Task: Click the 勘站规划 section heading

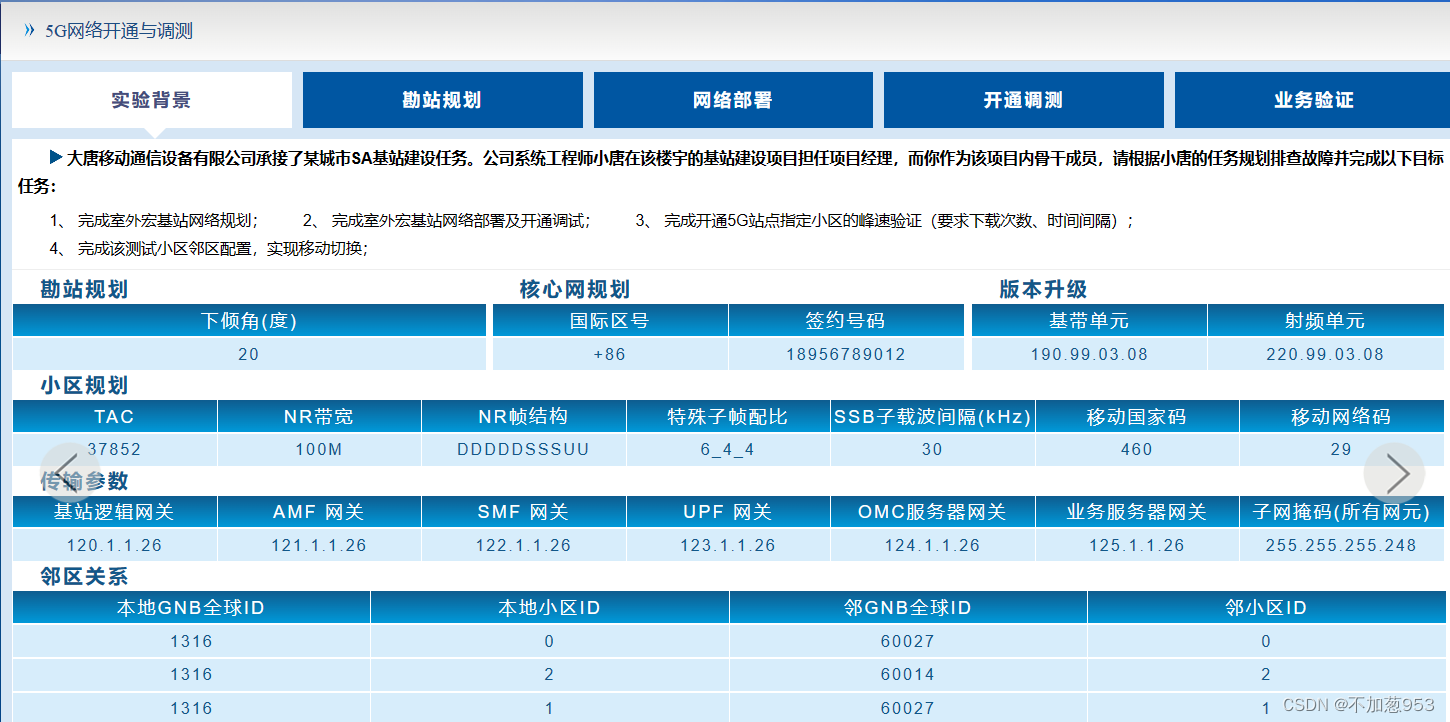Action: point(84,290)
